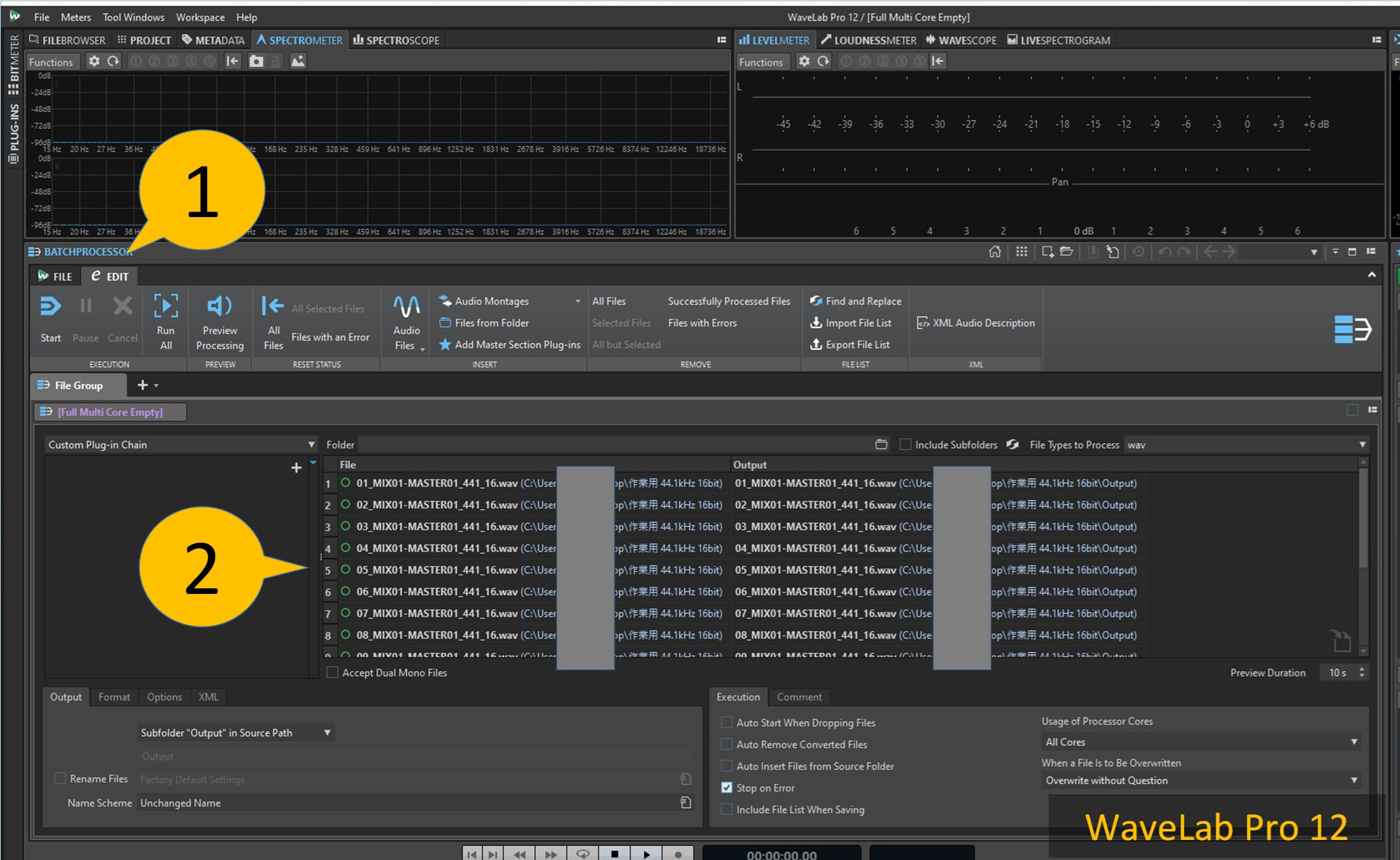Click folder browse icon next to Folder field
The width and height of the screenshot is (1400, 860).
coord(880,444)
